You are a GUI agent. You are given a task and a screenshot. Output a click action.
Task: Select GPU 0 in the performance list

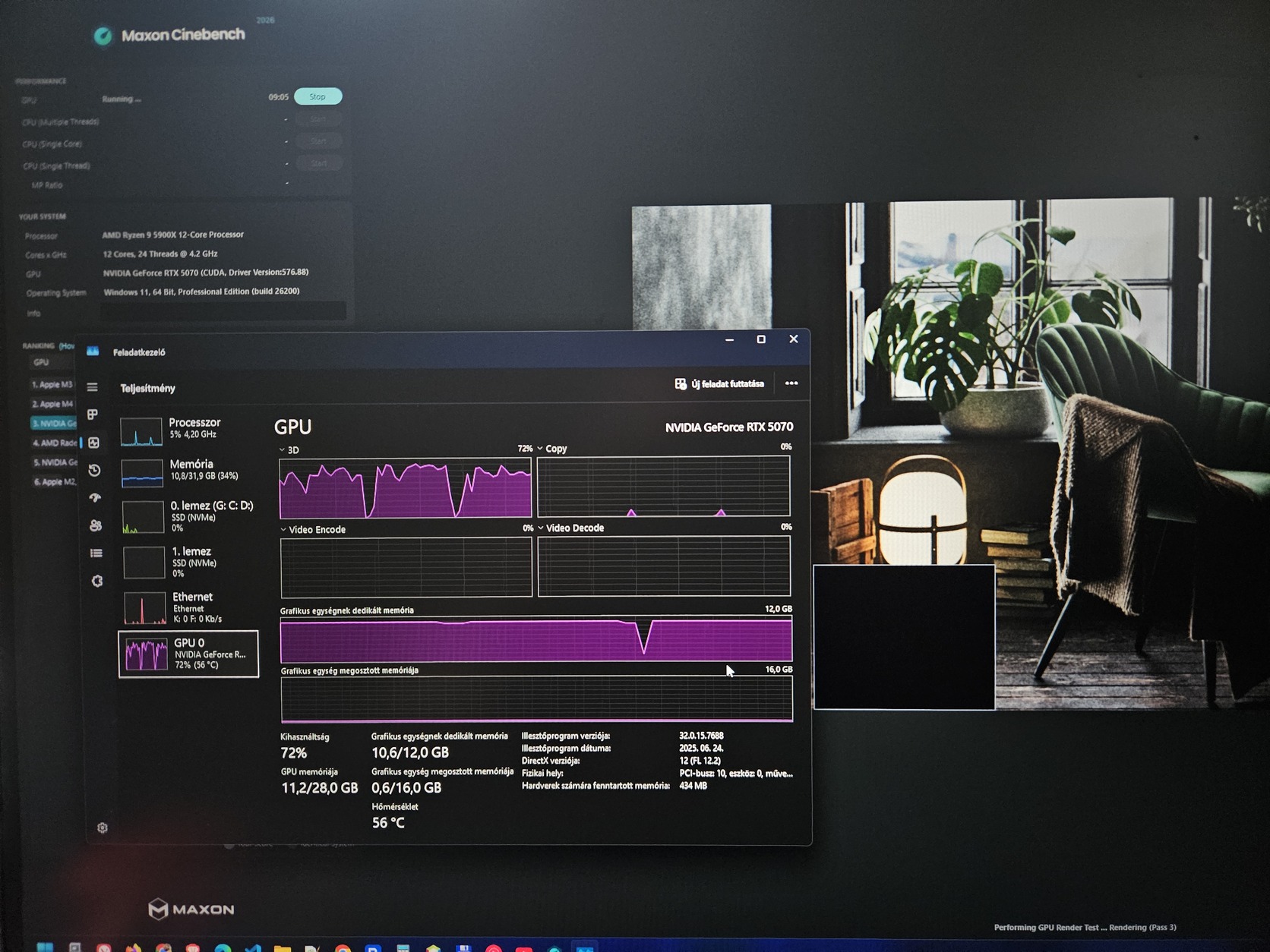tap(188, 654)
